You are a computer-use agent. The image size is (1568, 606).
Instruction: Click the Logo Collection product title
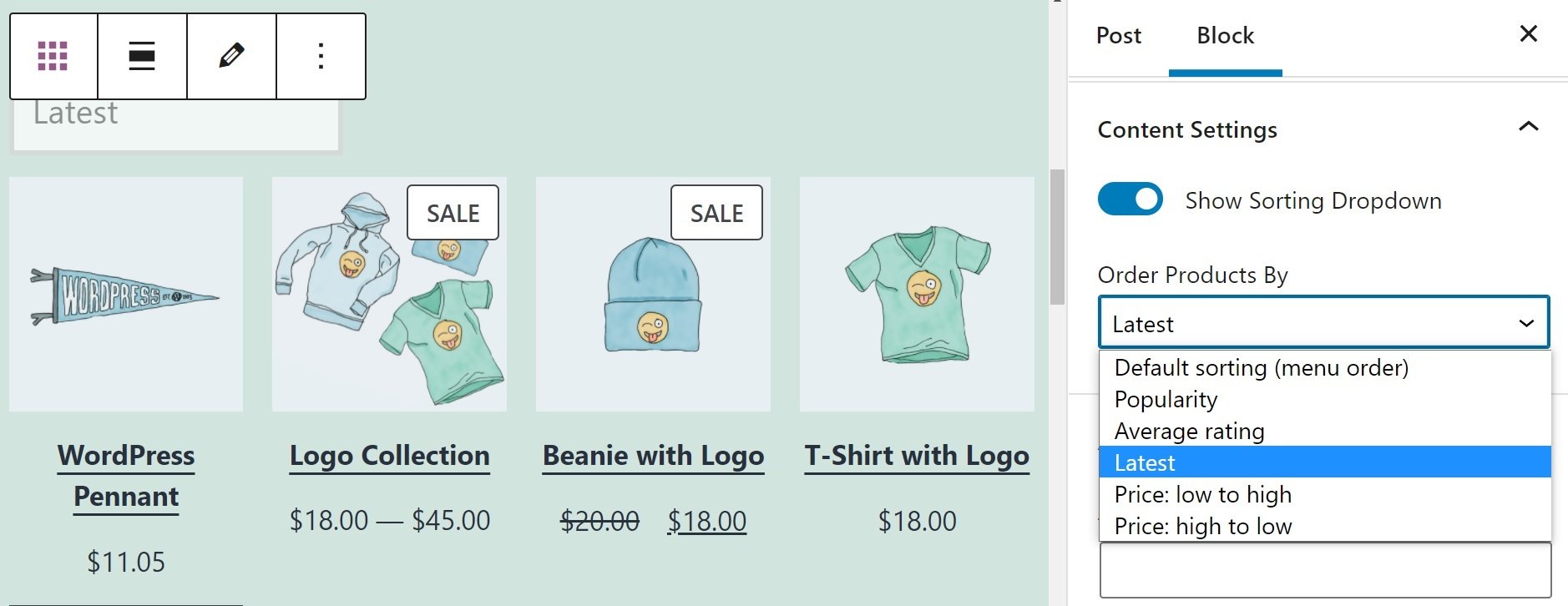pyautogui.click(x=389, y=456)
